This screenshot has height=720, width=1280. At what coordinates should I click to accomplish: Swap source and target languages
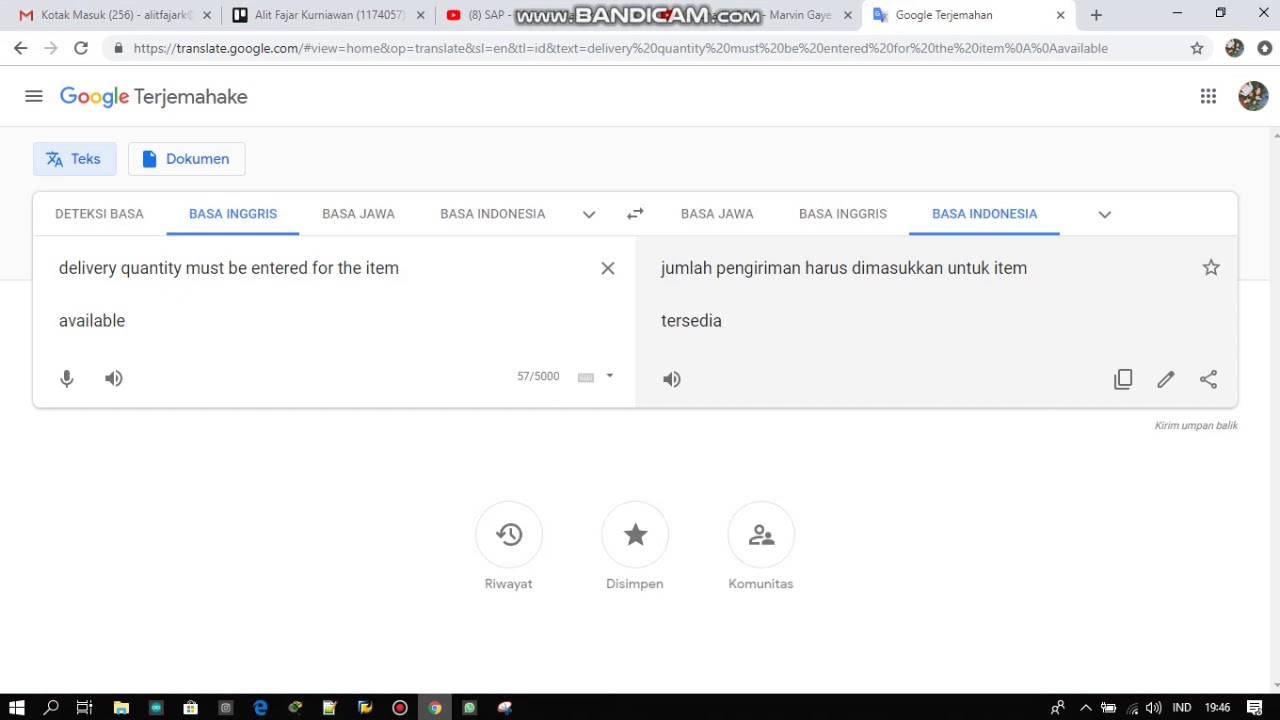click(635, 213)
